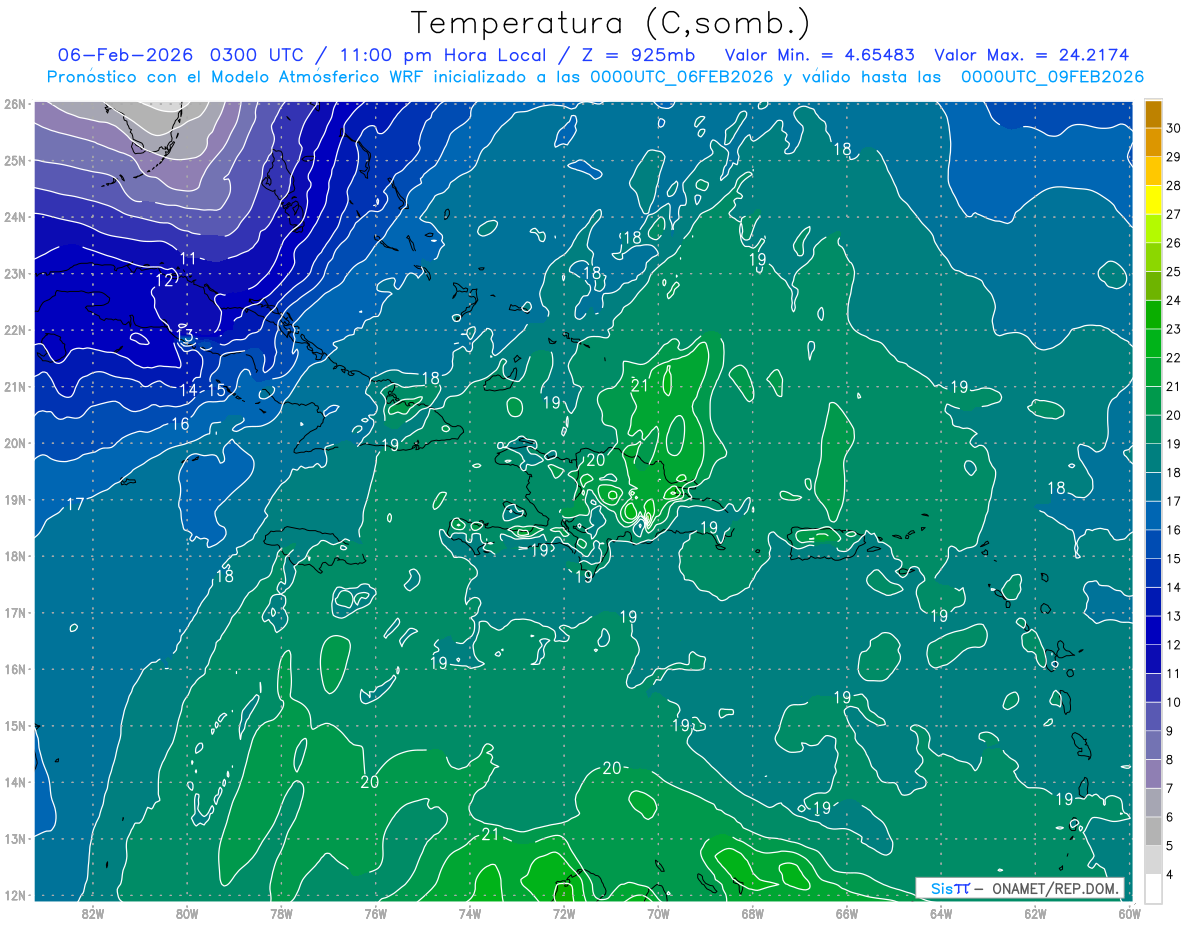Viewport: 1200px width, 927px height.
Task: Click legend value '26' on the colorbar
Action: click(x=1174, y=243)
